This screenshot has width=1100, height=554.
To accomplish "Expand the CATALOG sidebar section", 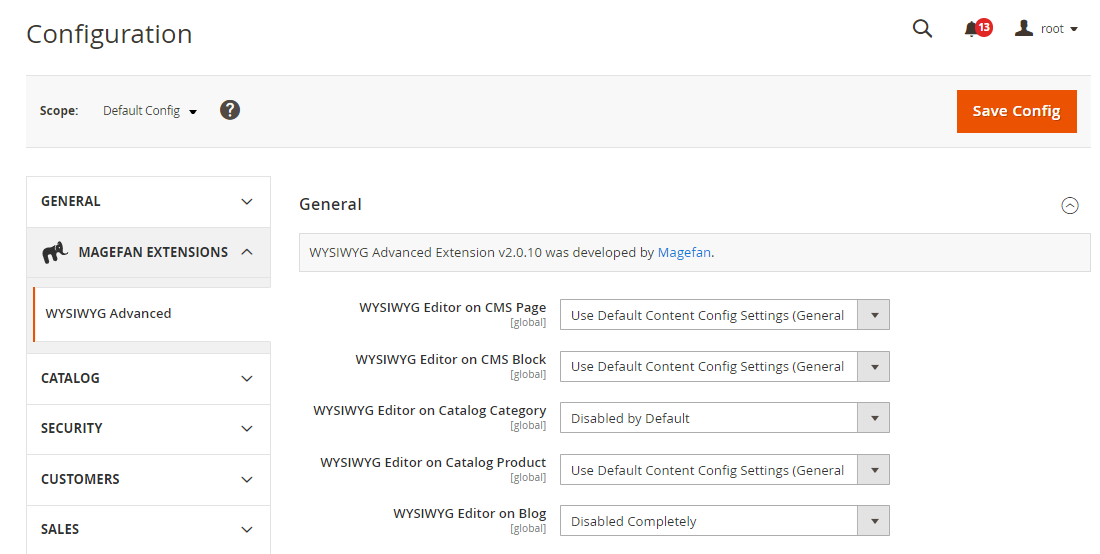I will [148, 379].
